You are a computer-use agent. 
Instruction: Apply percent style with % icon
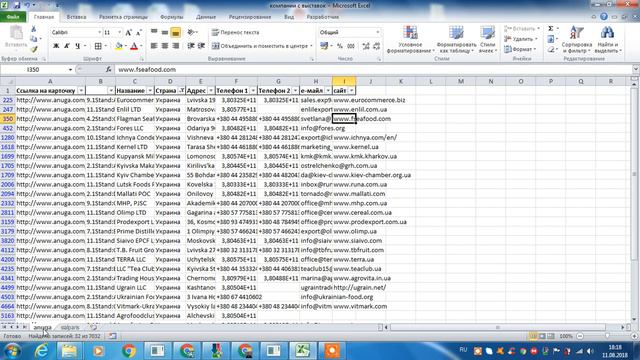tap(340, 46)
